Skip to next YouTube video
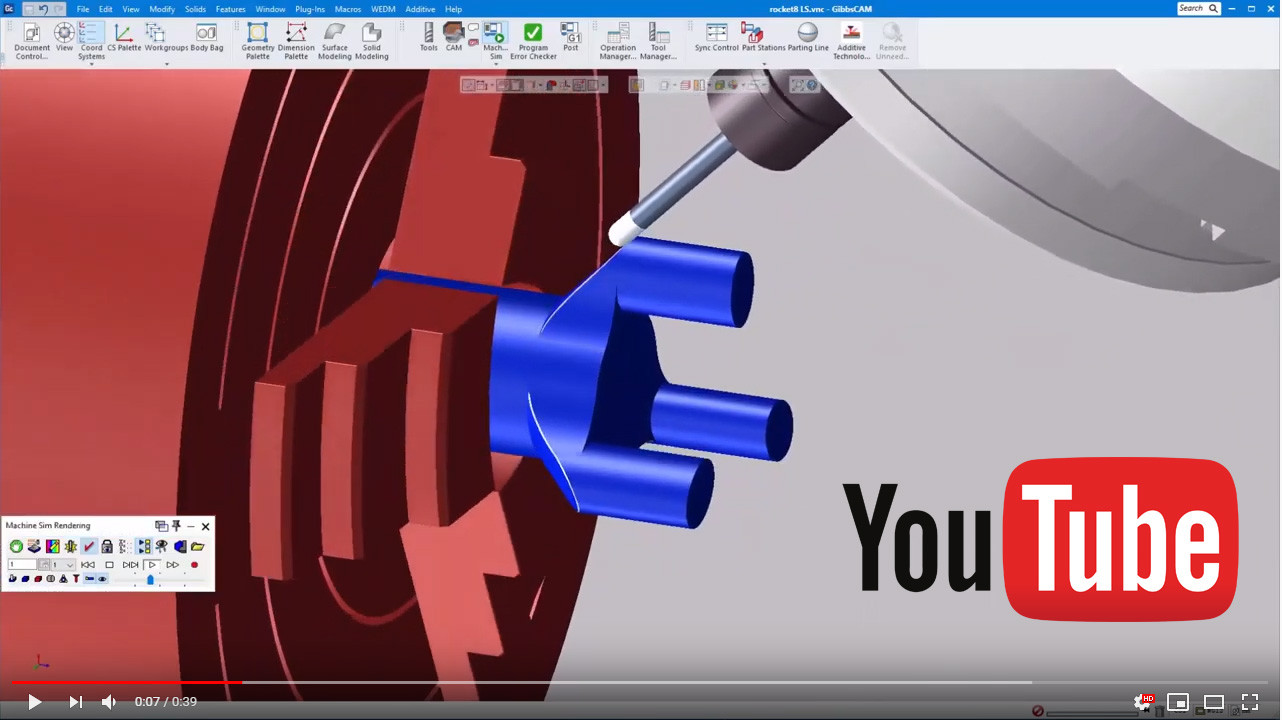 (75, 702)
